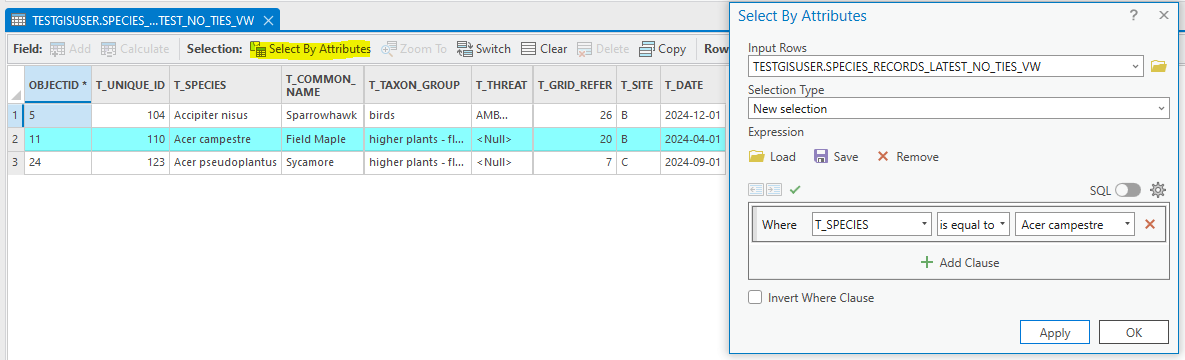Click the 'AMB...' threat cell

point(502,116)
